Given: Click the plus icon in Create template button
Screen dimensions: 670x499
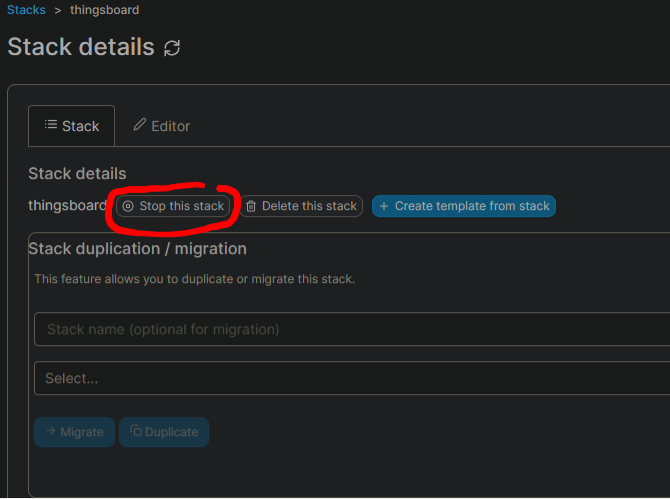Looking at the screenshot, I should pyautogui.click(x=384, y=206).
